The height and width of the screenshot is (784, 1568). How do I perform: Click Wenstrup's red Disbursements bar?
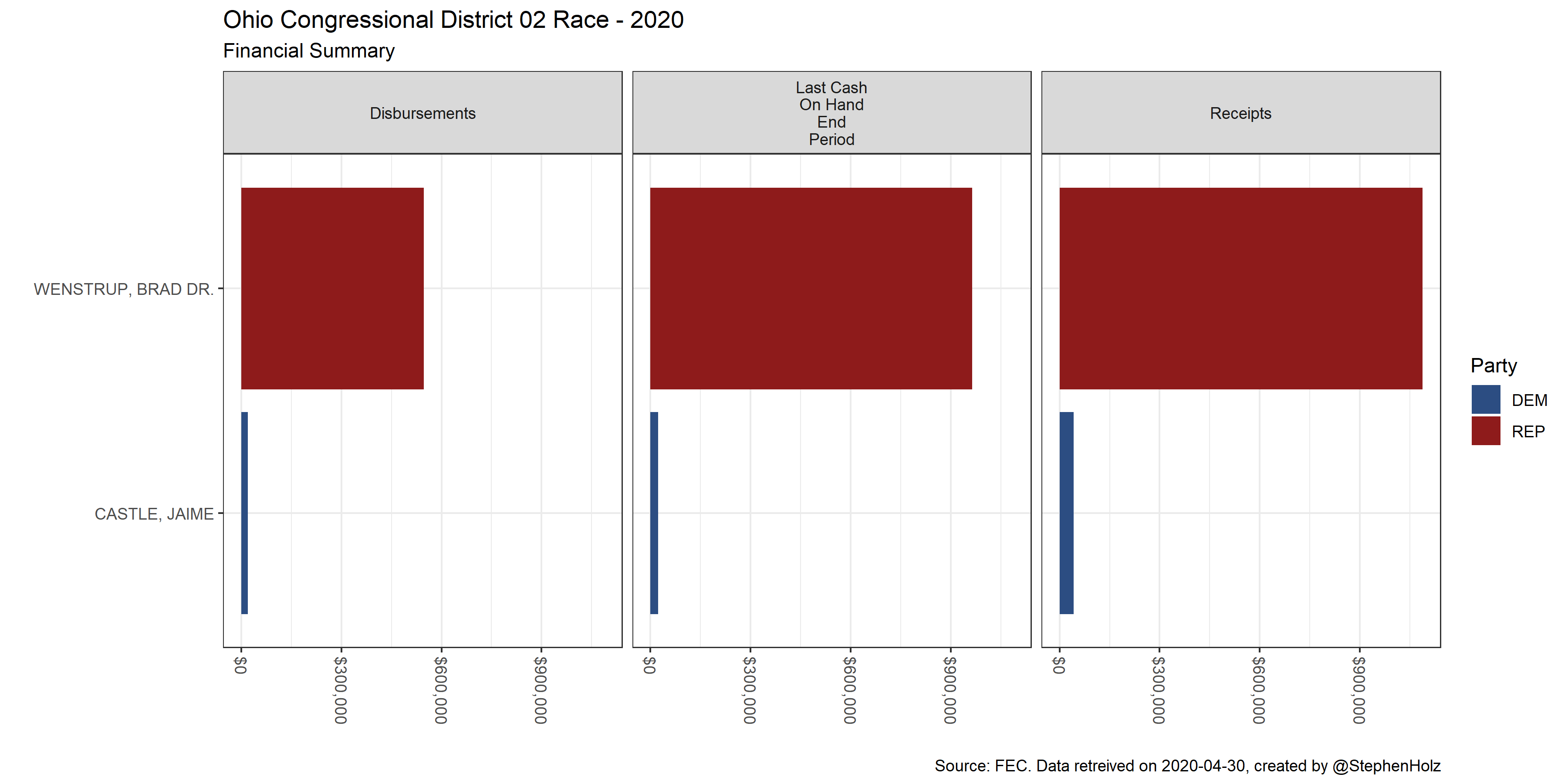[332, 288]
